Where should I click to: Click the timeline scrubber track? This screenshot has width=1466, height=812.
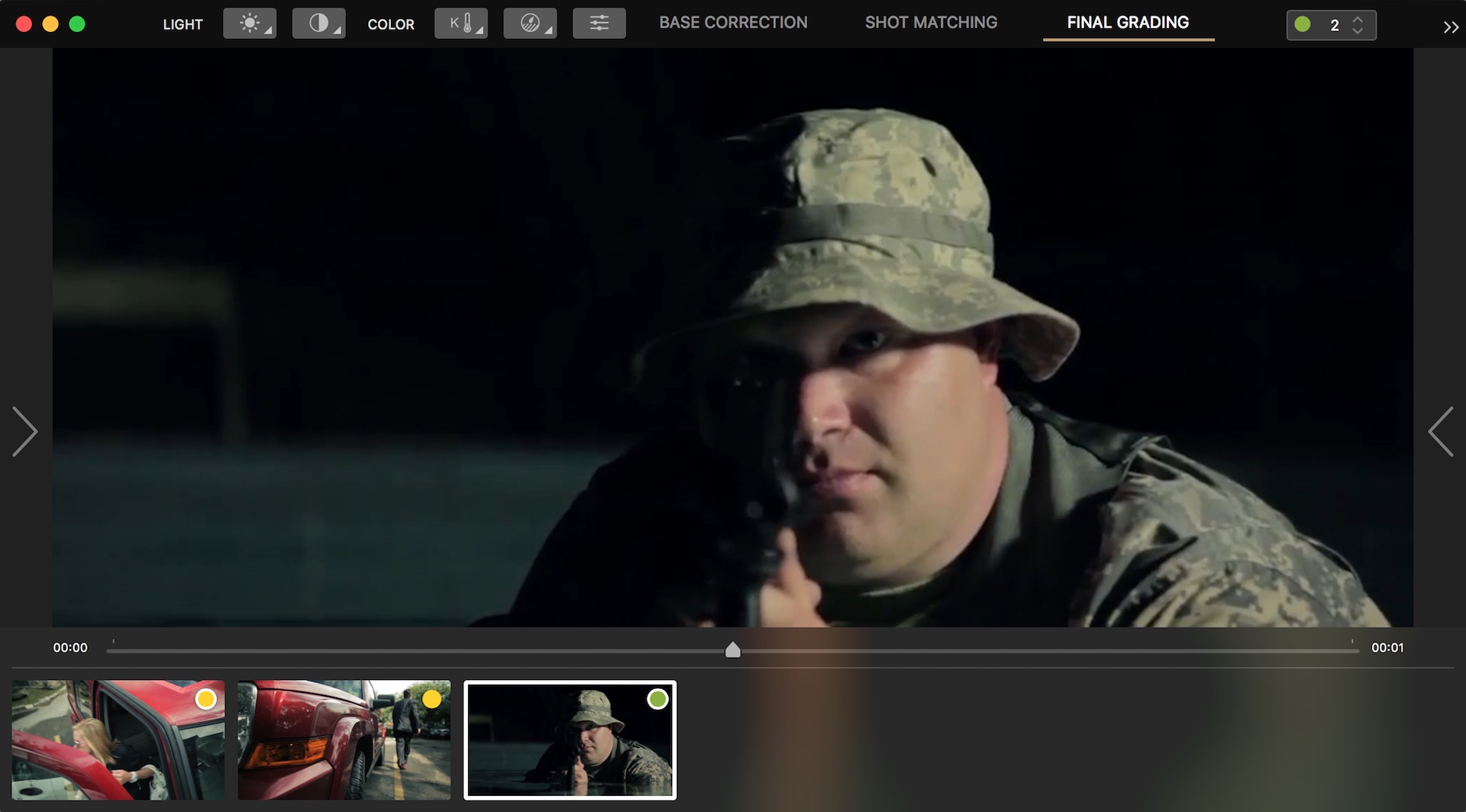[732, 651]
